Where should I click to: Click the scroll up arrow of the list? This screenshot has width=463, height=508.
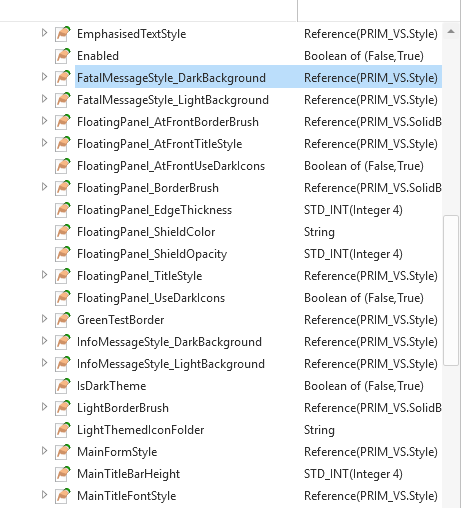point(451,31)
